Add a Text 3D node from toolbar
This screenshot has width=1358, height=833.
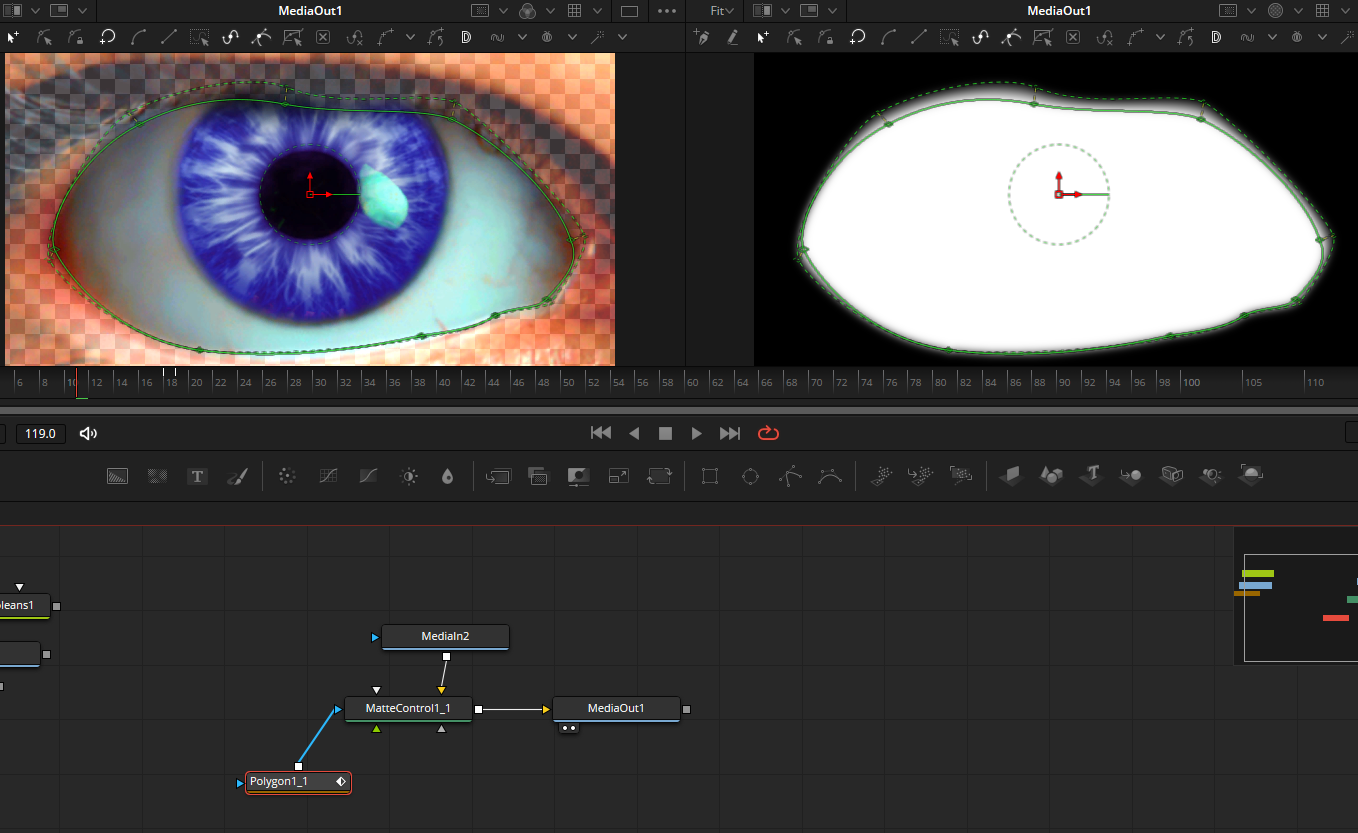click(1092, 474)
